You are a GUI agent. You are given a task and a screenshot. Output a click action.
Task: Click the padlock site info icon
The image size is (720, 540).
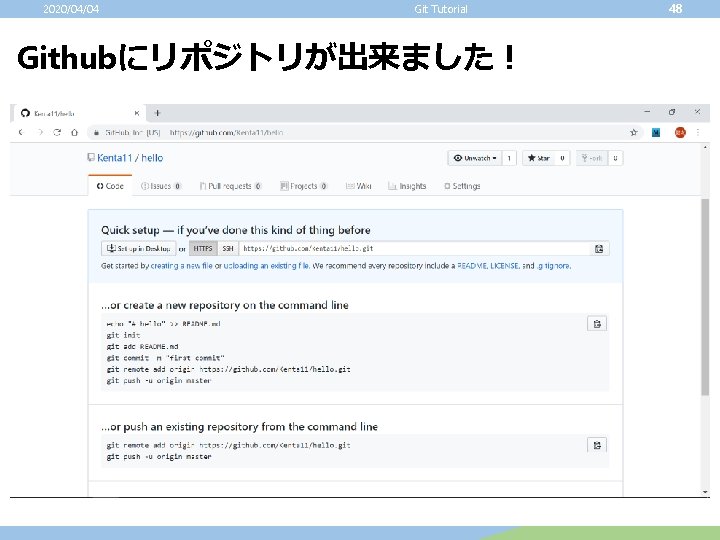pos(96,133)
